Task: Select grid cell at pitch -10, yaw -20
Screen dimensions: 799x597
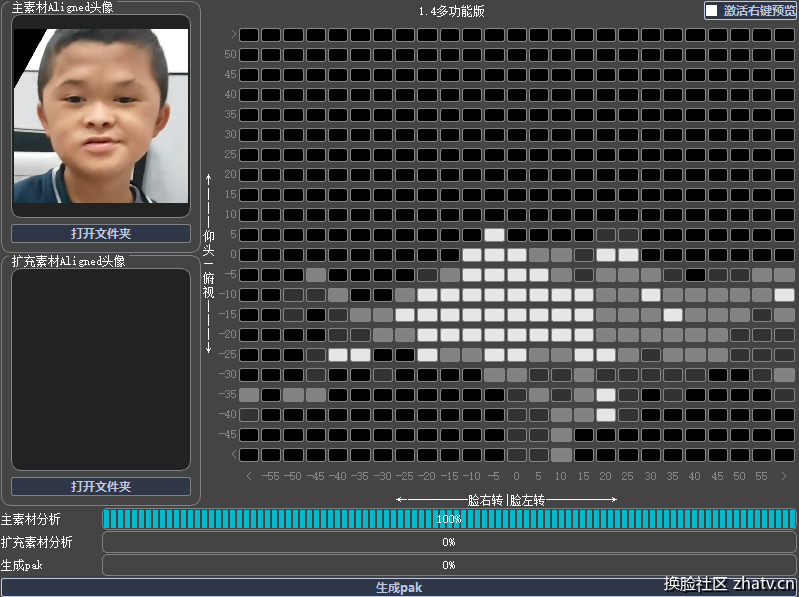Action: pos(427,295)
